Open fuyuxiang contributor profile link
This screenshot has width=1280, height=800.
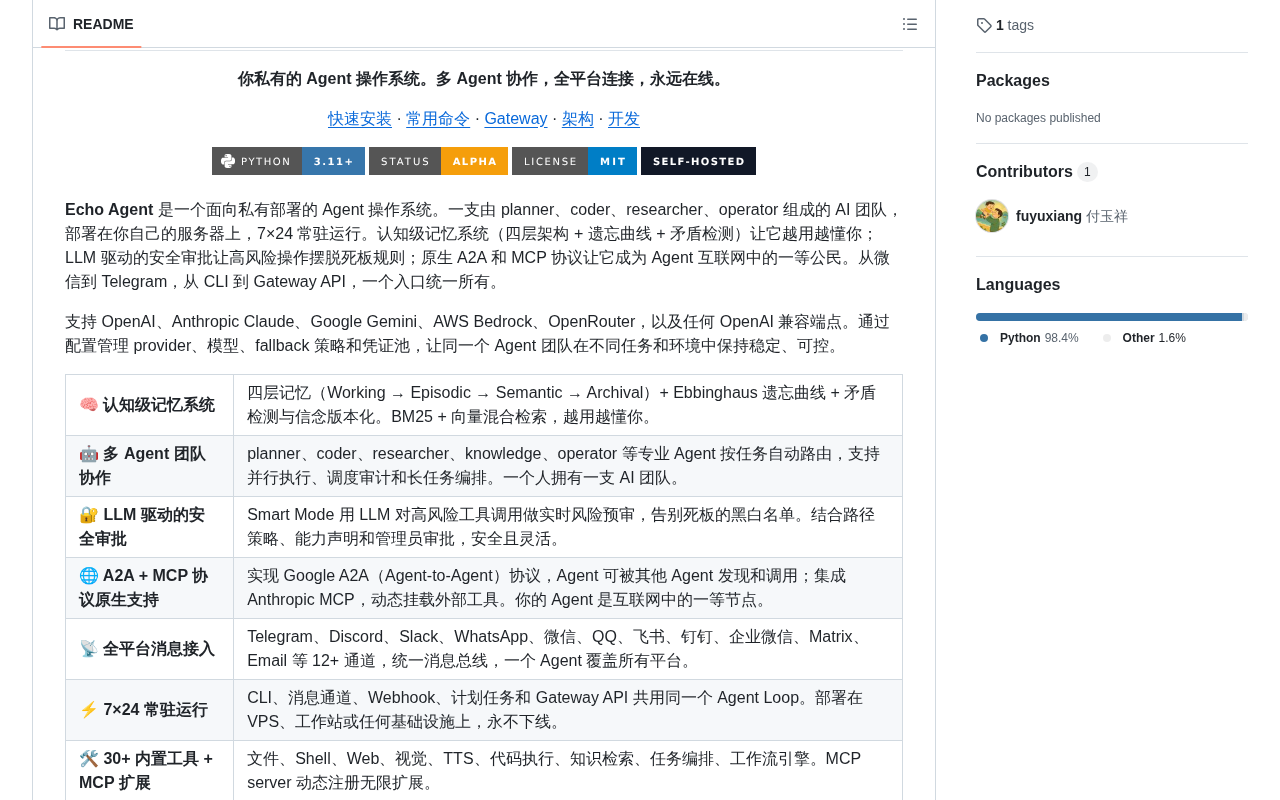(x=1072, y=216)
